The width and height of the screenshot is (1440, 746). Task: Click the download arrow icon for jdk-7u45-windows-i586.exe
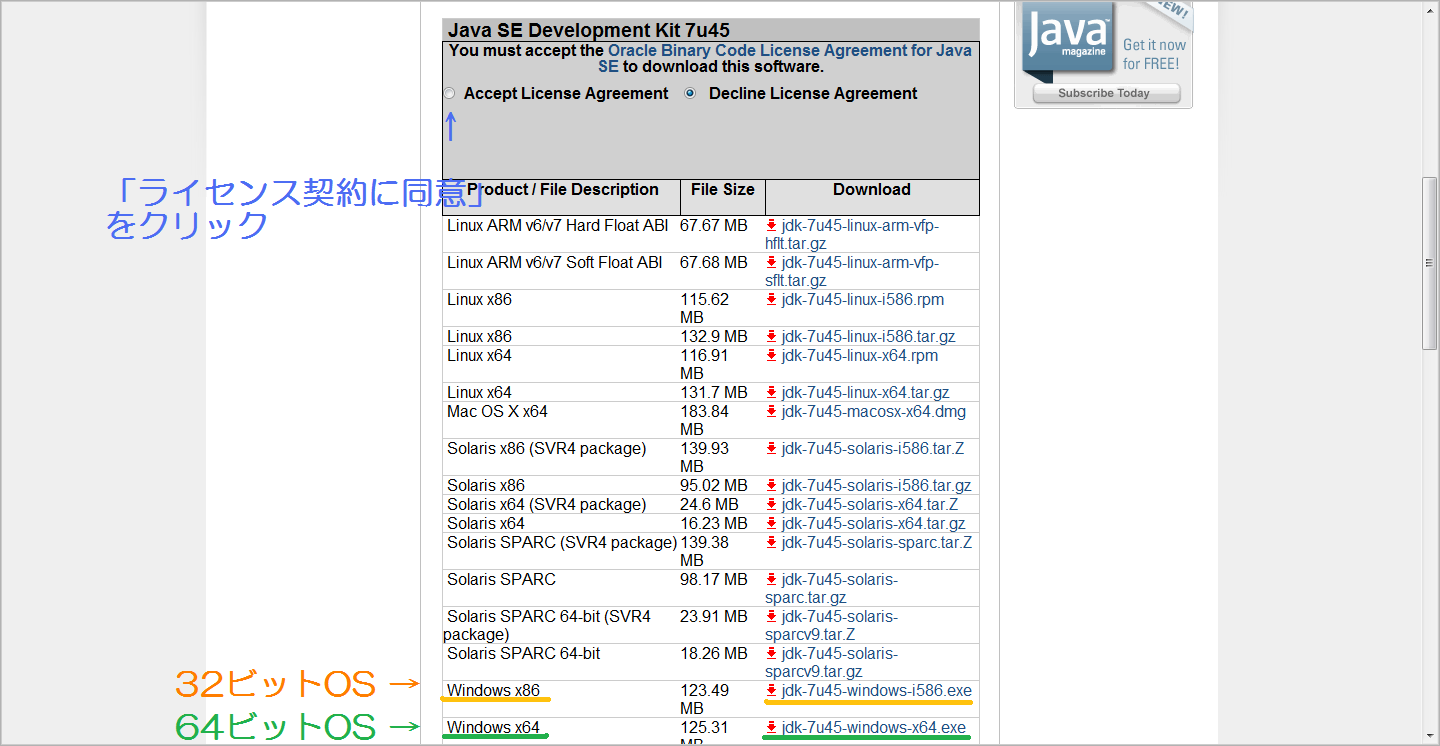771,691
